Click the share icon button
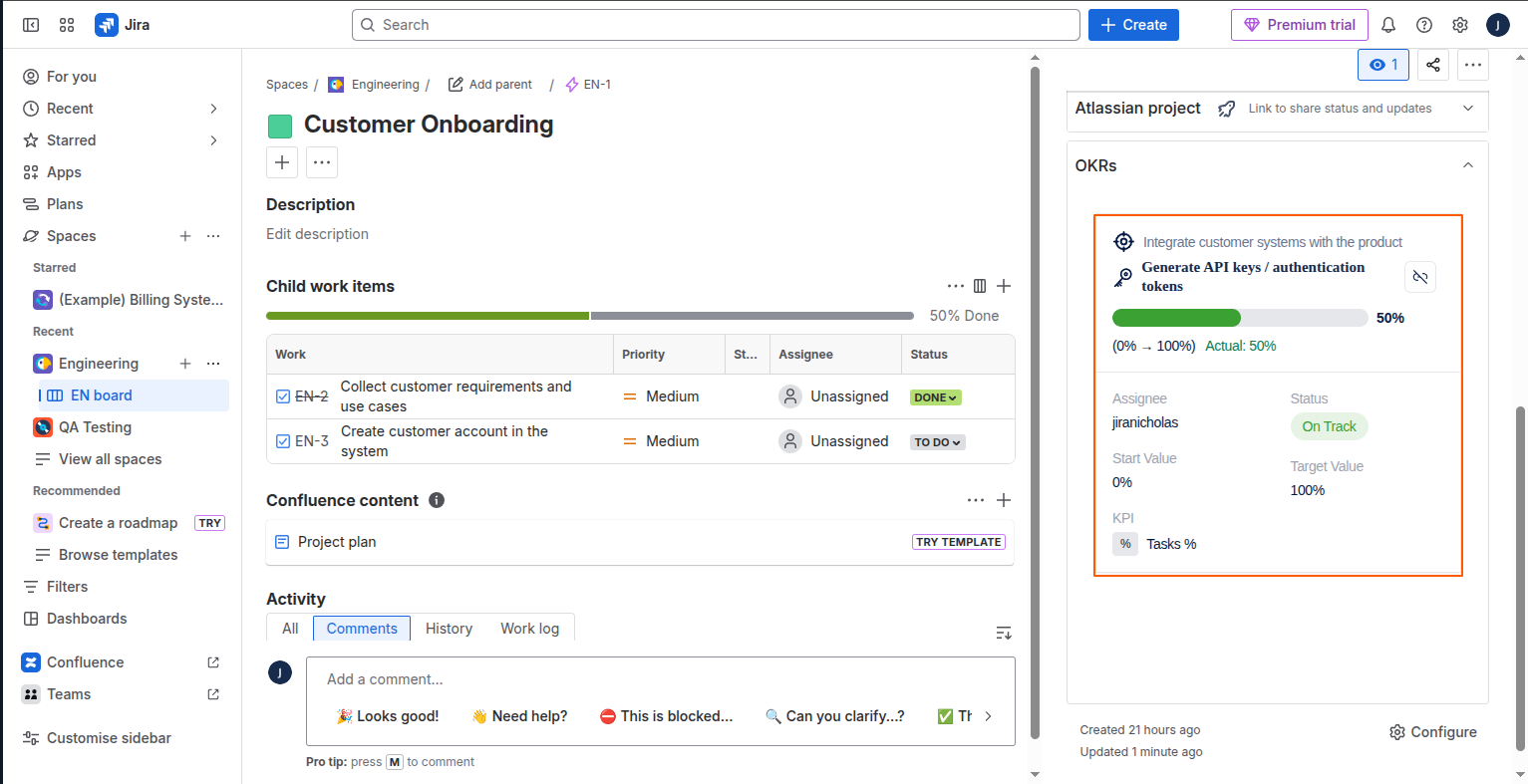This screenshot has height=784, width=1528. (x=1432, y=65)
